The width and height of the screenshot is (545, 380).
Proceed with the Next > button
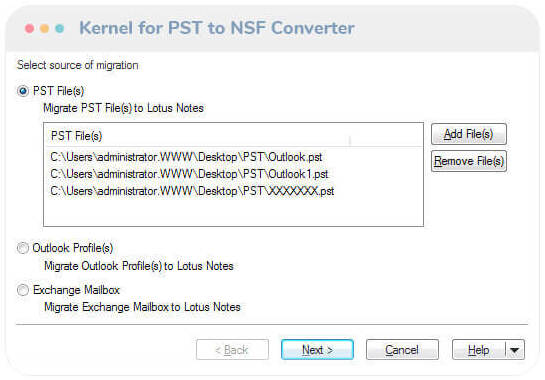click(317, 350)
